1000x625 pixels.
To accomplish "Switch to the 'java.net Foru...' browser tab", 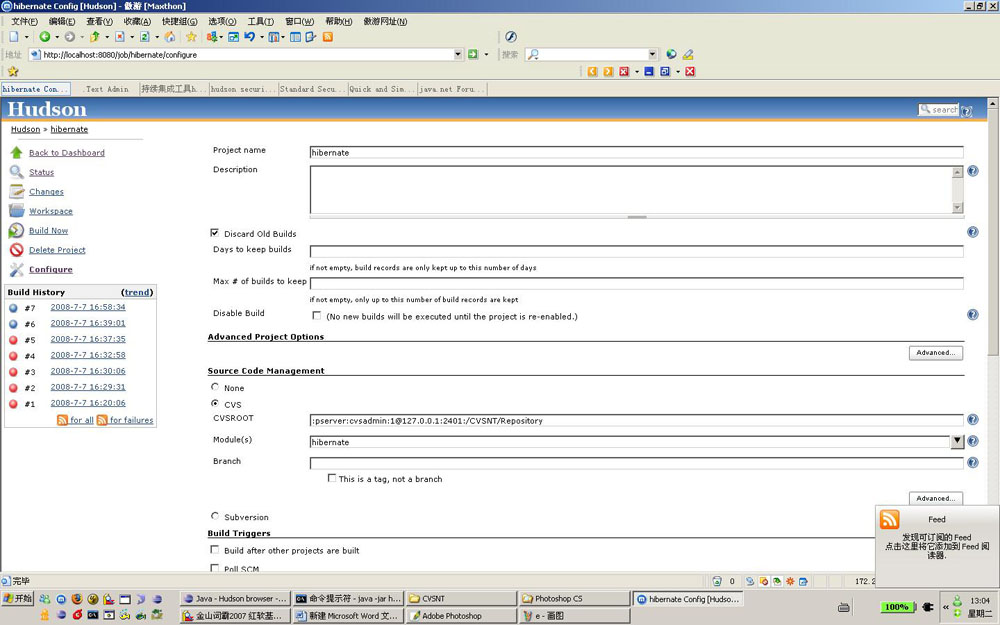I will [452, 89].
